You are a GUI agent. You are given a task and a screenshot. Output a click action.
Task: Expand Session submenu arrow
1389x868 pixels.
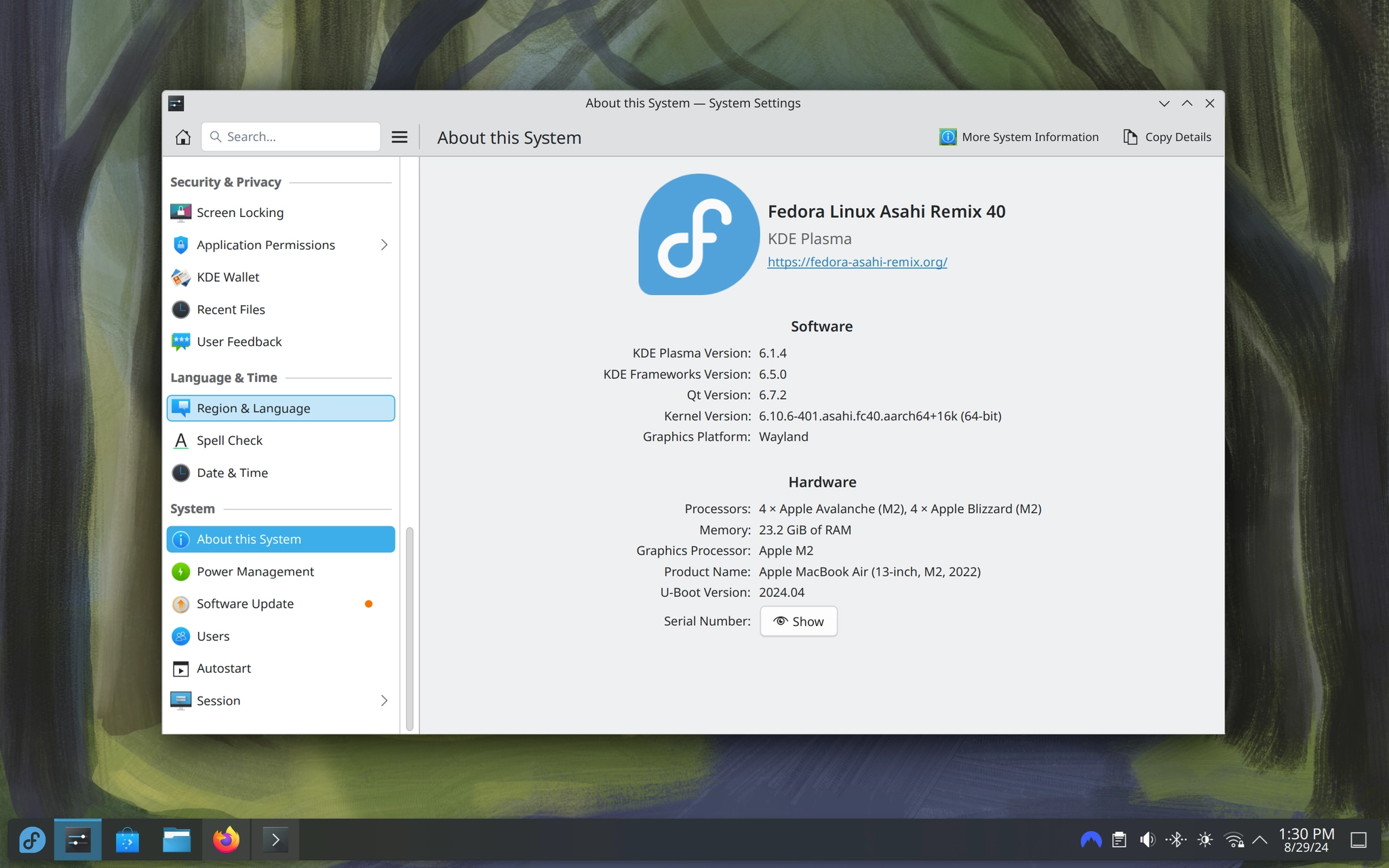(x=384, y=701)
